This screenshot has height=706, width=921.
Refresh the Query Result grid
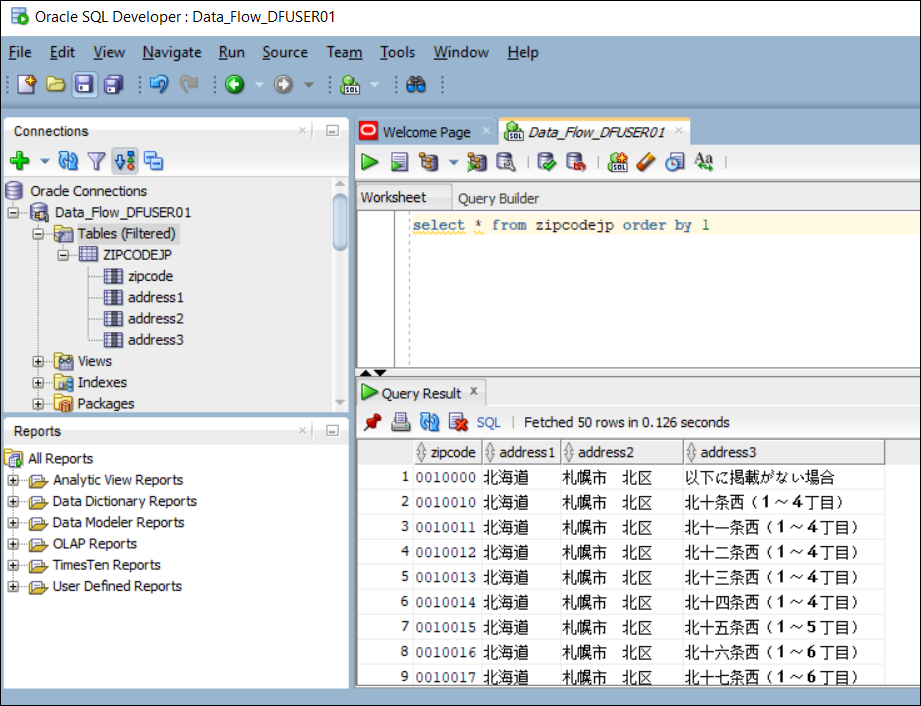click(429, 422)
